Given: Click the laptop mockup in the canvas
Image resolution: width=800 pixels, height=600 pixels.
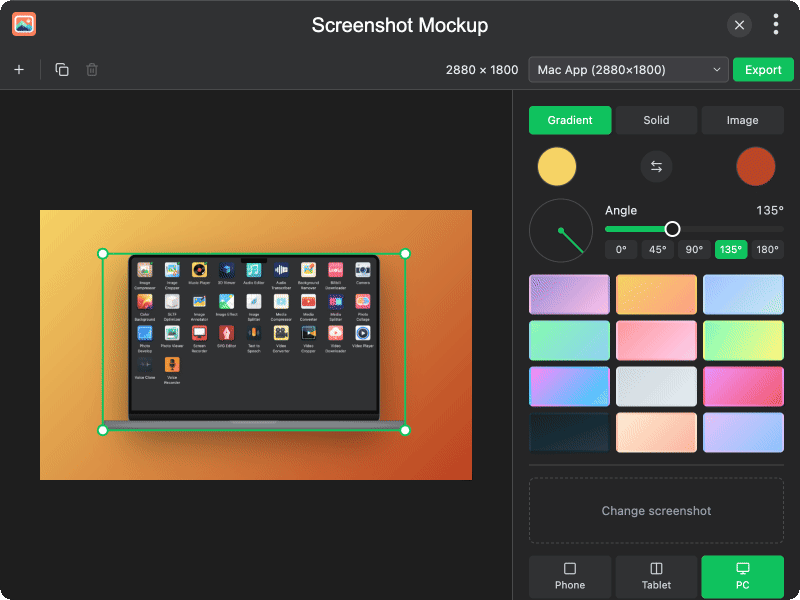Looking at the screenshot, I should (254, 342).
